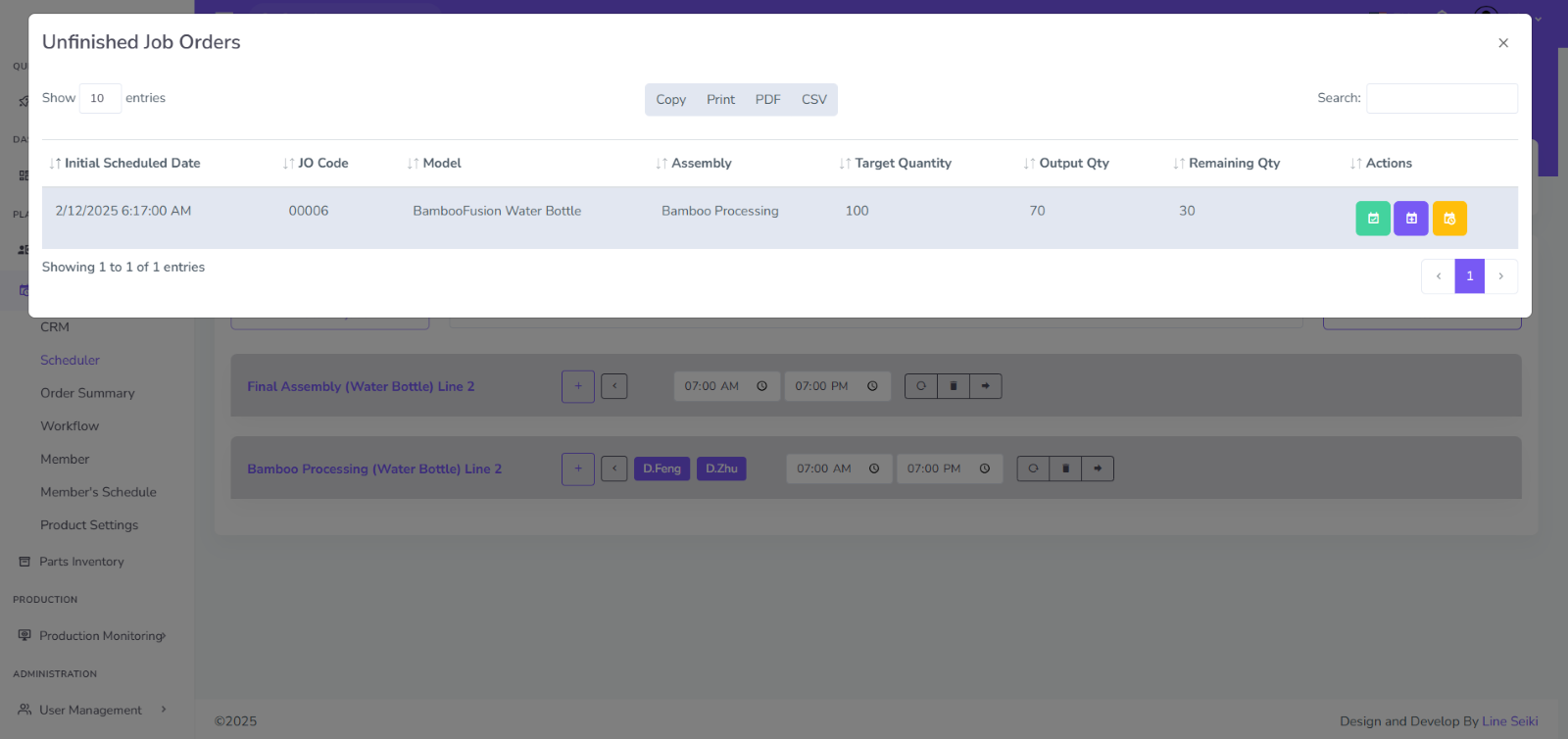Go to previous page with left chevron
This screenshot has height=739, width=1568.
pos(1438,276)
